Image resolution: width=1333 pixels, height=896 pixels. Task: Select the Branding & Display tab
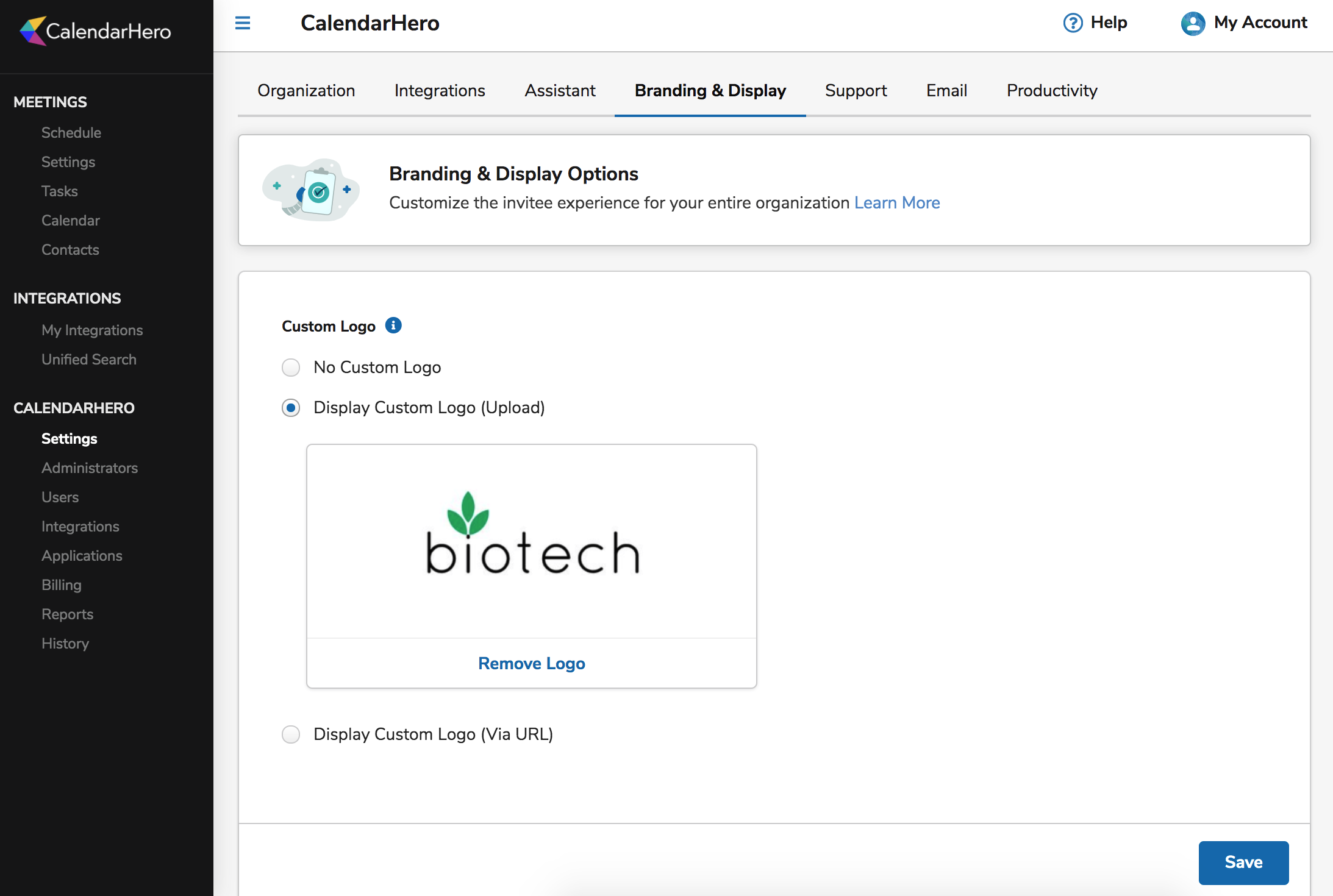tap(710, 90)
